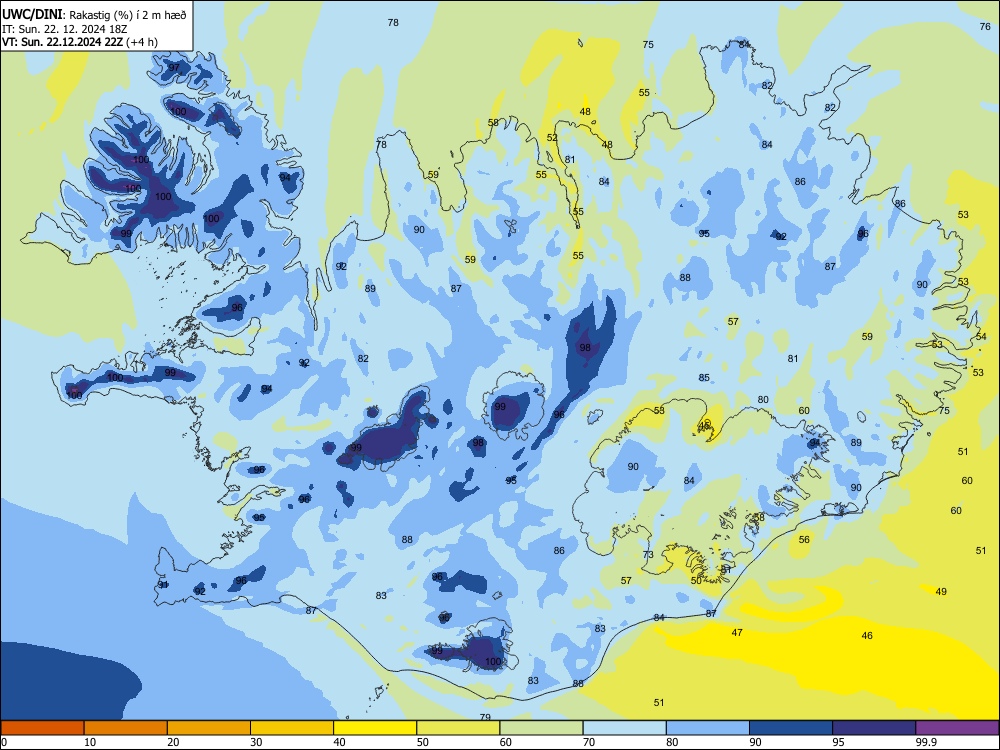Click the 10–20 orange legend swatch
This screenshot has height=750, width=1000.
[126, 728]
